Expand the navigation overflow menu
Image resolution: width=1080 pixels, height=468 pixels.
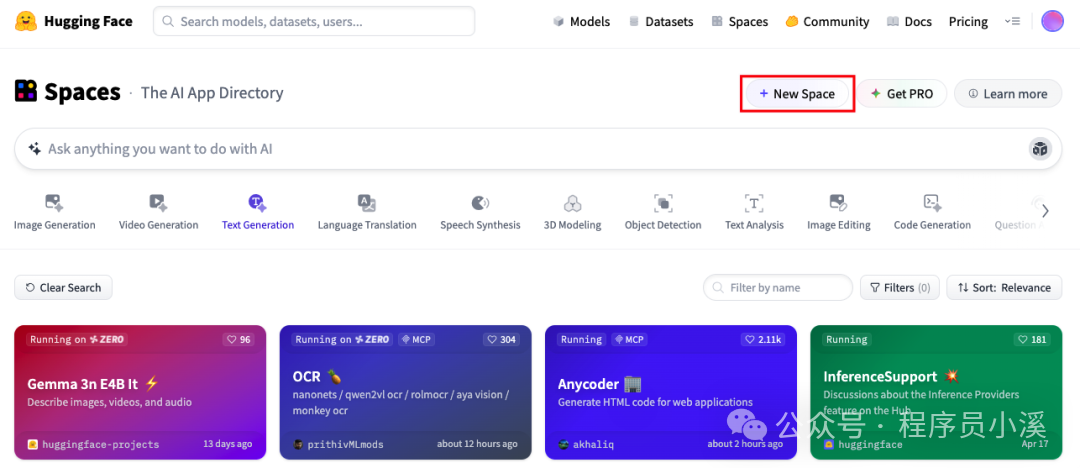tap(1013, 21)
